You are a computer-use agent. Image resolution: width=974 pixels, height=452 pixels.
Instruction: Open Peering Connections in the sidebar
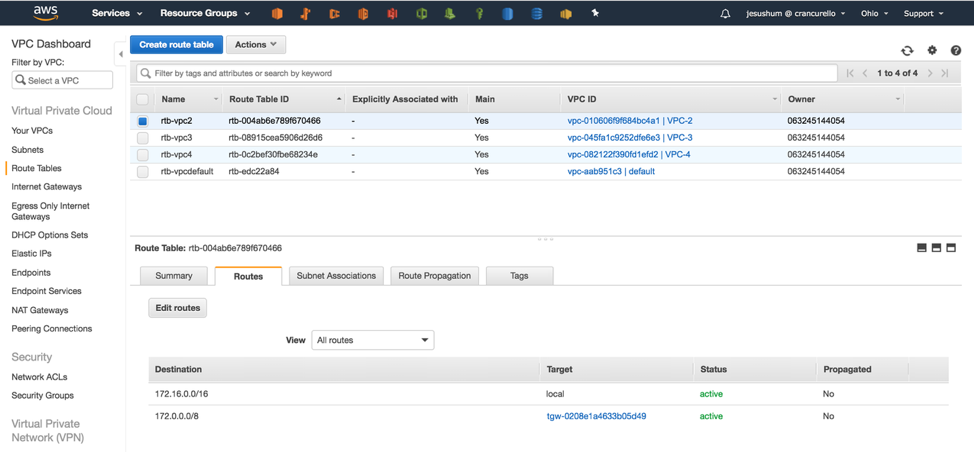[x=52, y=328]
